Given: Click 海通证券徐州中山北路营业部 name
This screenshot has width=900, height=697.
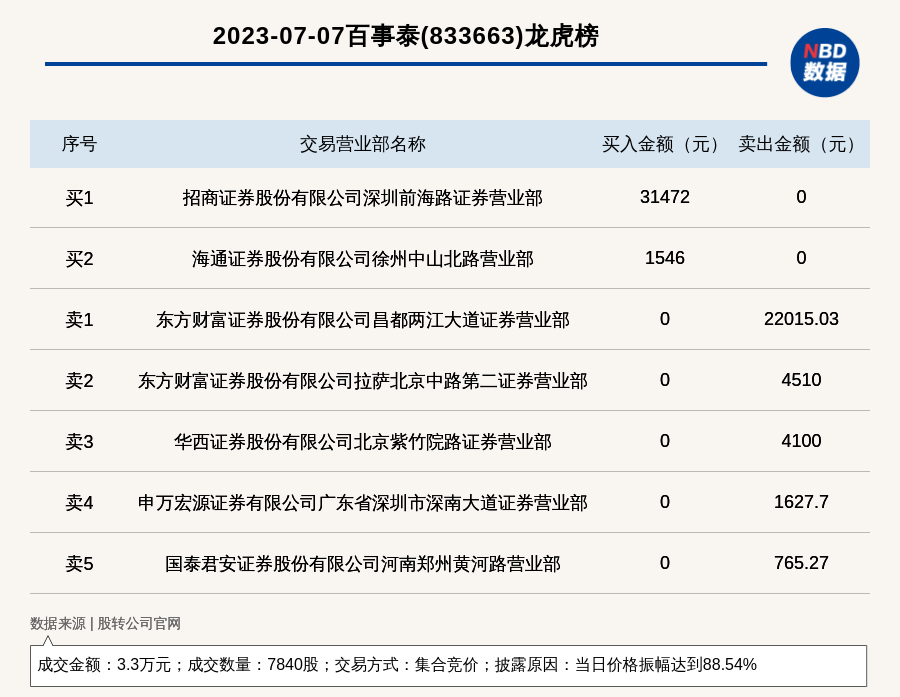Looking at the screenshot, I should coord(363,259).
